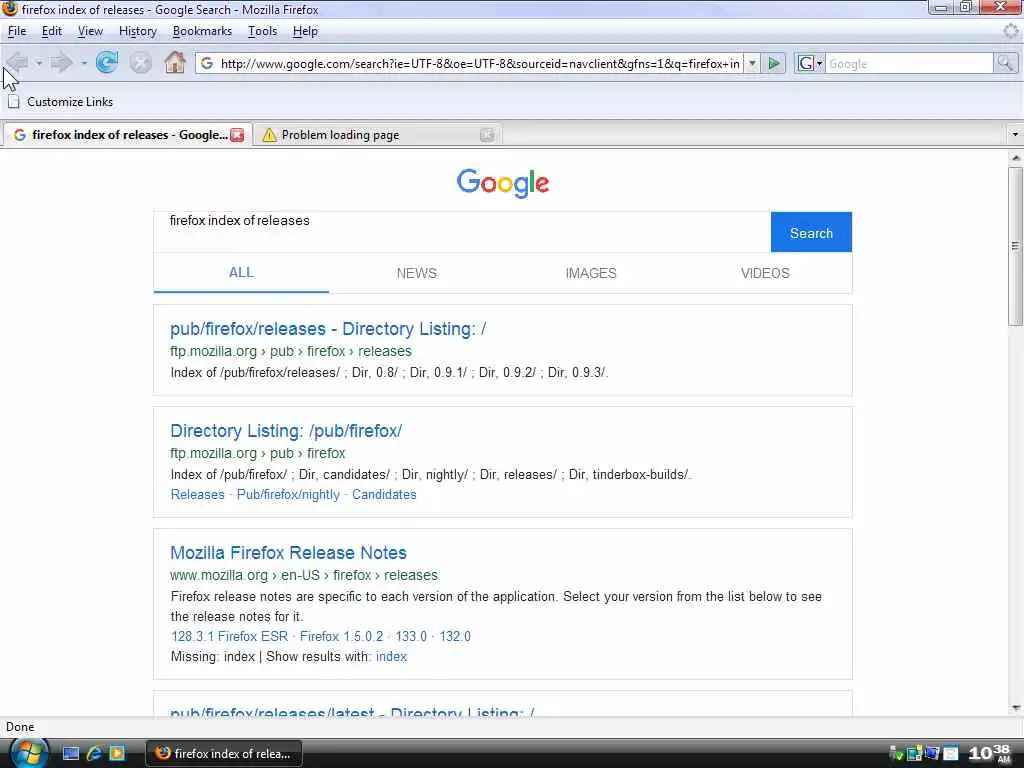Click the Forward navigation arrow
This screenshot has width=1024, height=768.
61,63
